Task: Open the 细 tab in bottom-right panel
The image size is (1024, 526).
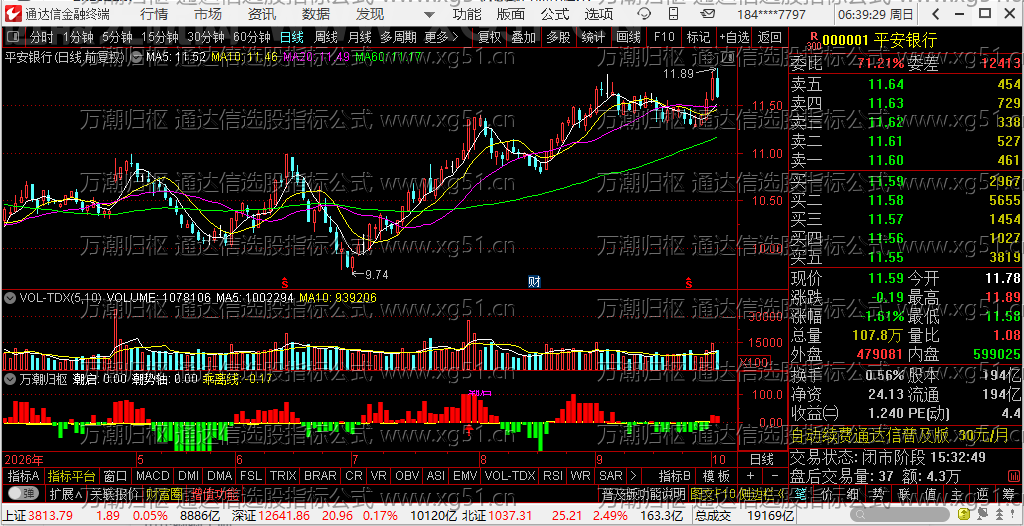Action: pyautogui.click(x=853, y=493)
